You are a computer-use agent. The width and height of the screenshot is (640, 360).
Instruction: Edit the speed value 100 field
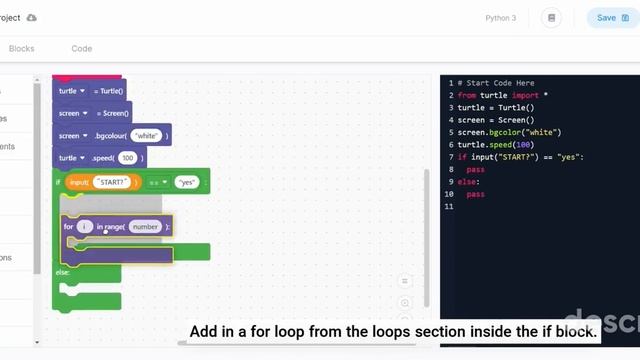(x=128, y=158)
